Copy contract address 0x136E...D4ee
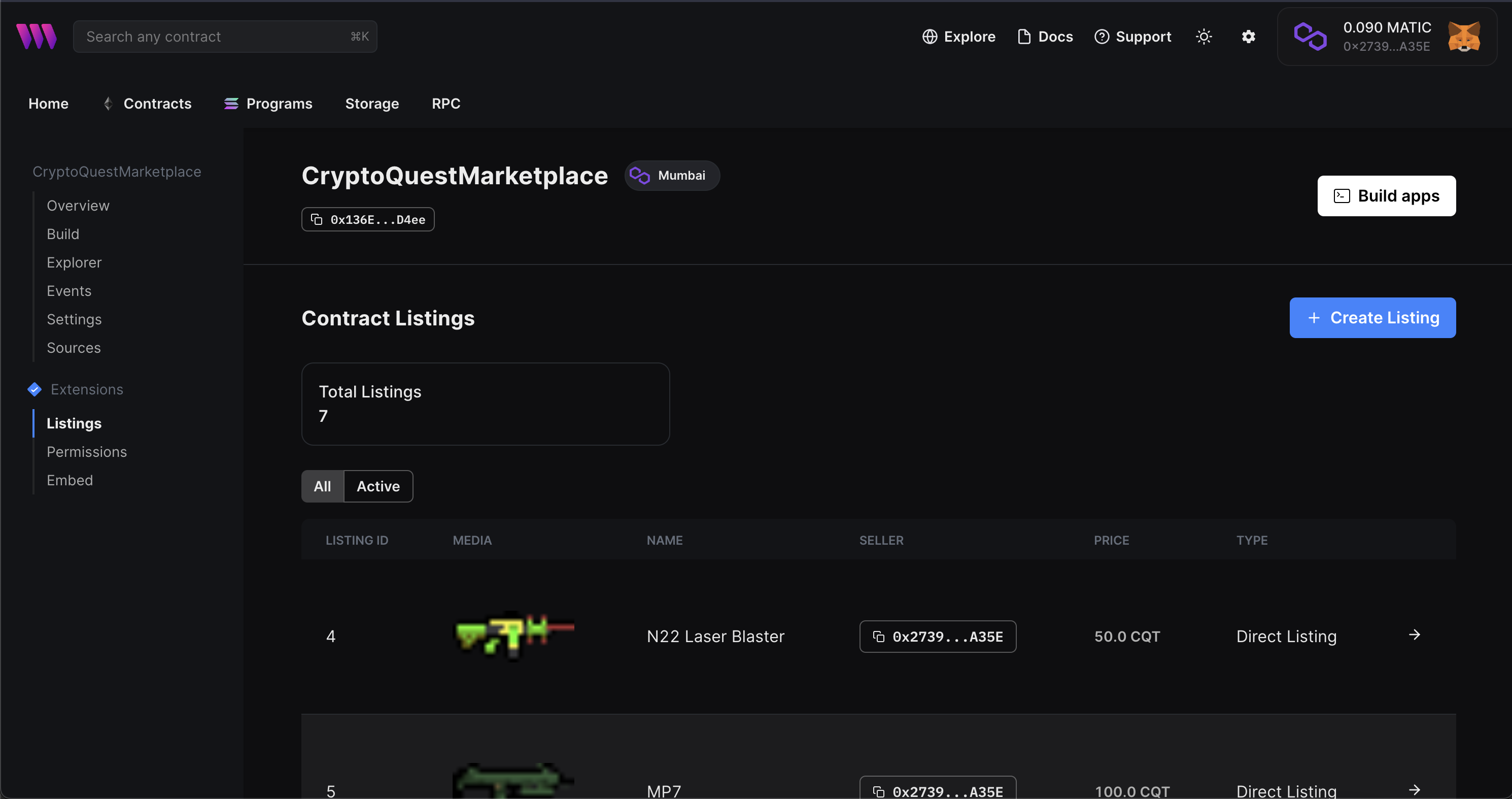 click(367, 220)
